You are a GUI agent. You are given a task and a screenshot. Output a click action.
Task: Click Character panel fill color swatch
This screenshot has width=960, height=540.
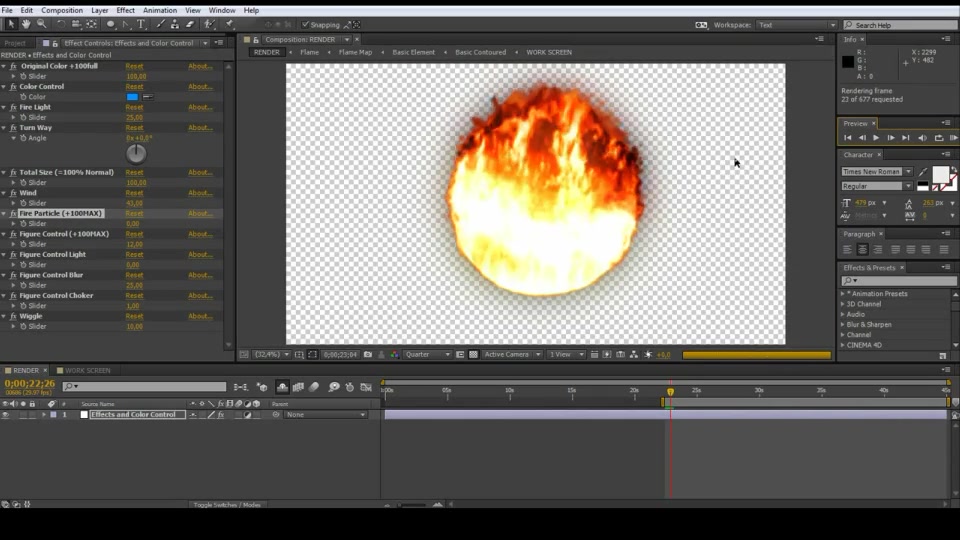pos(940,174)
